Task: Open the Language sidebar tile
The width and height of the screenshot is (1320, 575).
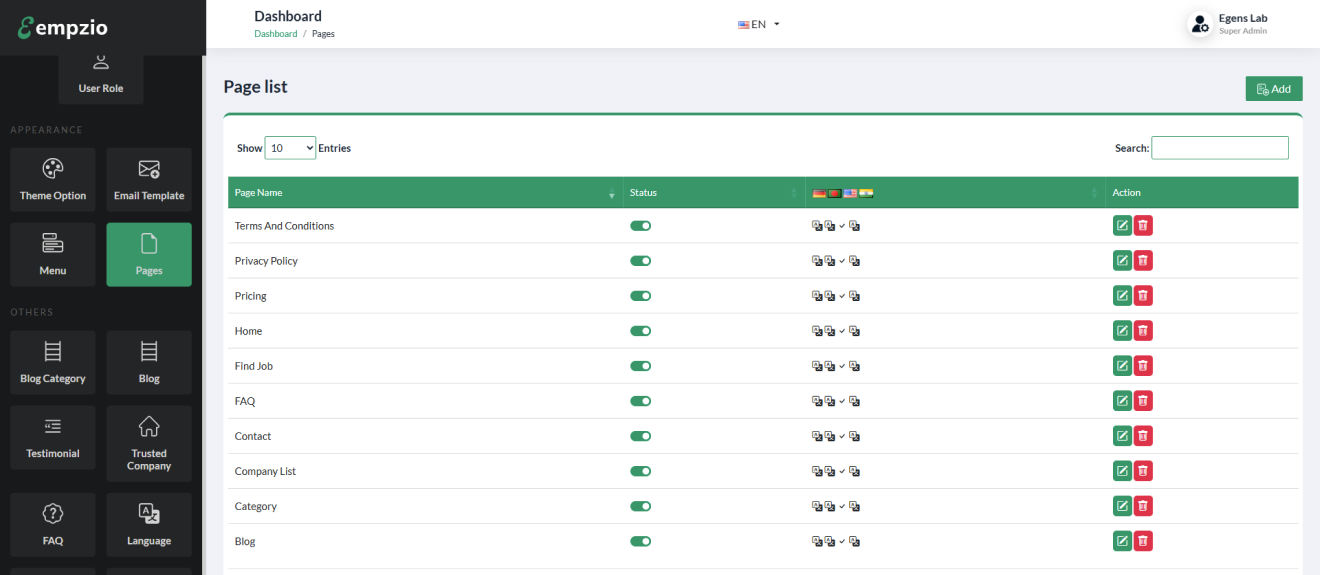Action: (149, 525)
